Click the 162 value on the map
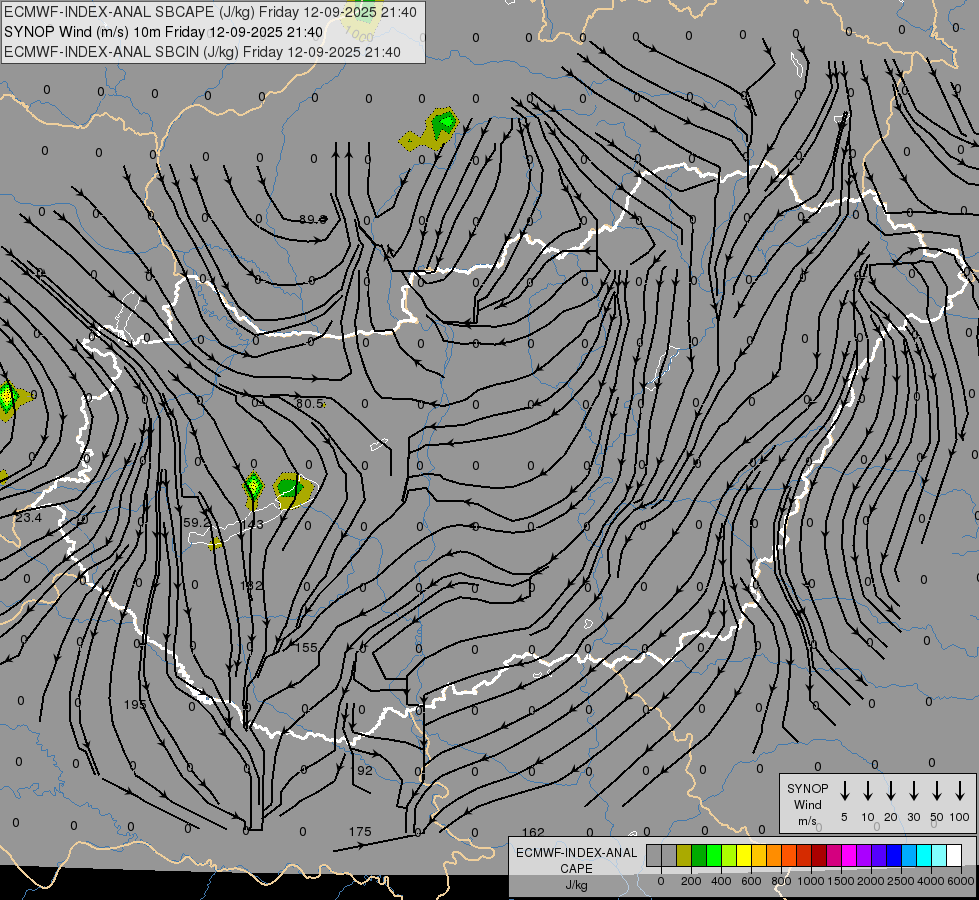 [x=533, y=833]
